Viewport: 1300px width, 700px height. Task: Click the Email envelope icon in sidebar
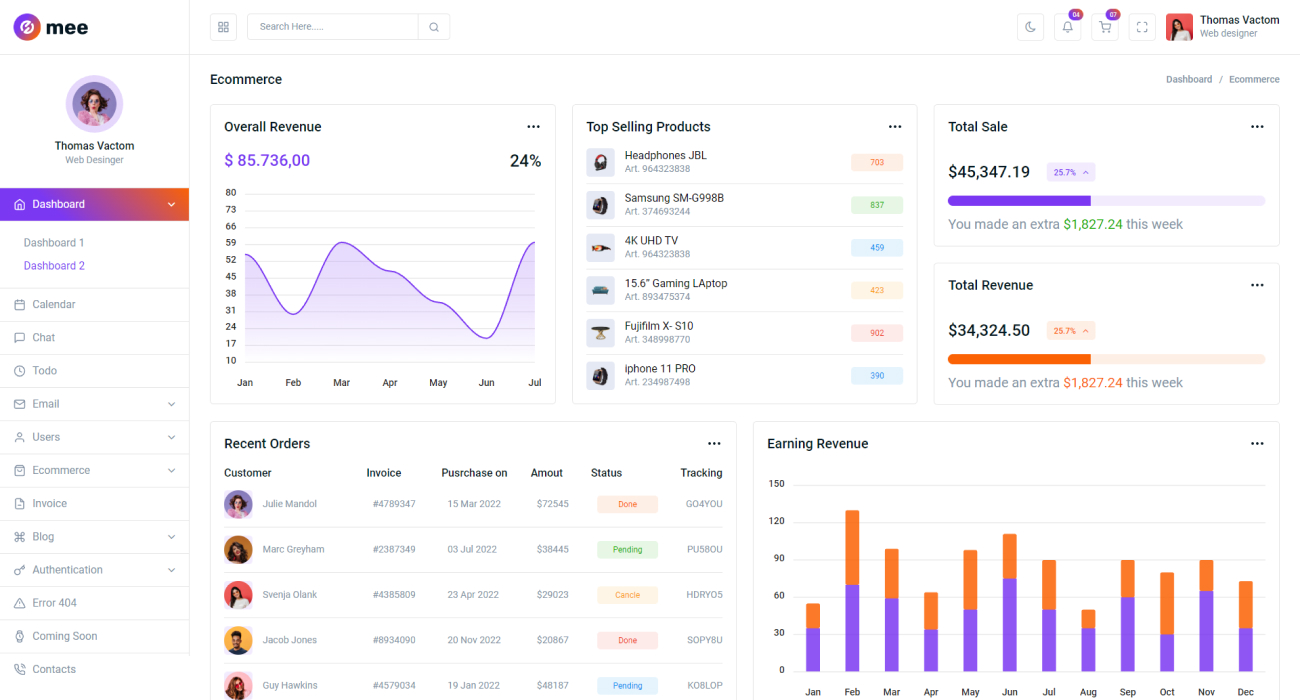19,404
